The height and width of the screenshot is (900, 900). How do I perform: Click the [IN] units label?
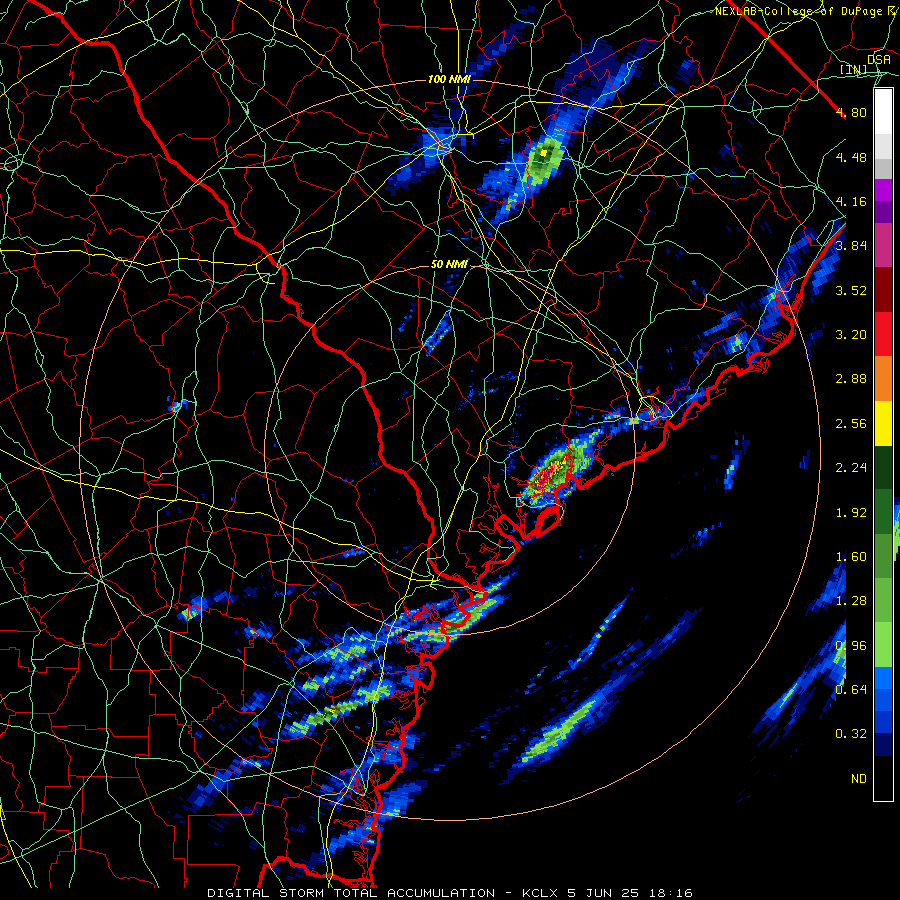click(854, 69)
